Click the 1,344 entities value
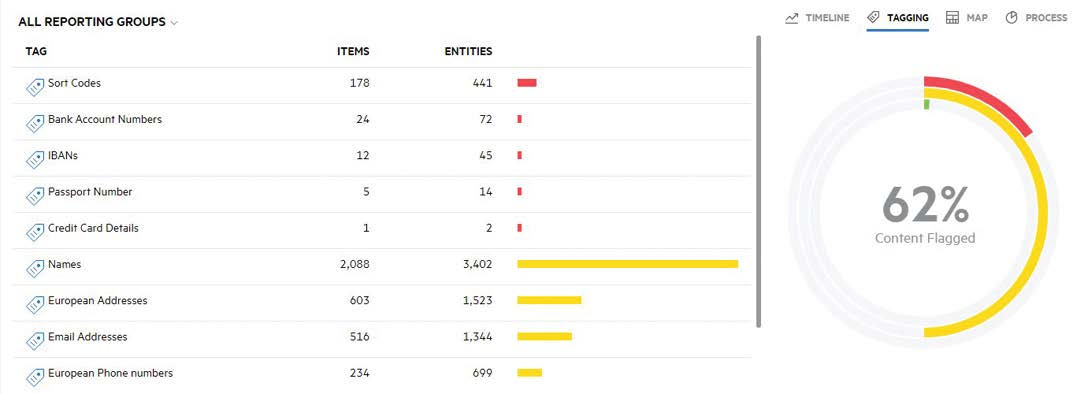 477,336
